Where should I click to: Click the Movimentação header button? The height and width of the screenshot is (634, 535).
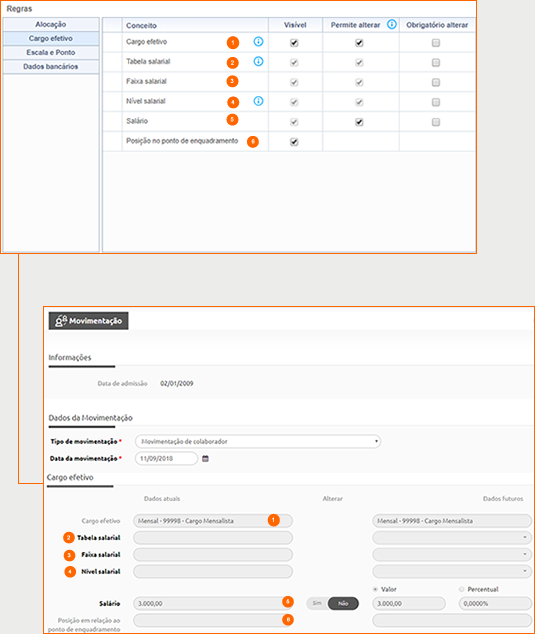(x=89, y=321)
